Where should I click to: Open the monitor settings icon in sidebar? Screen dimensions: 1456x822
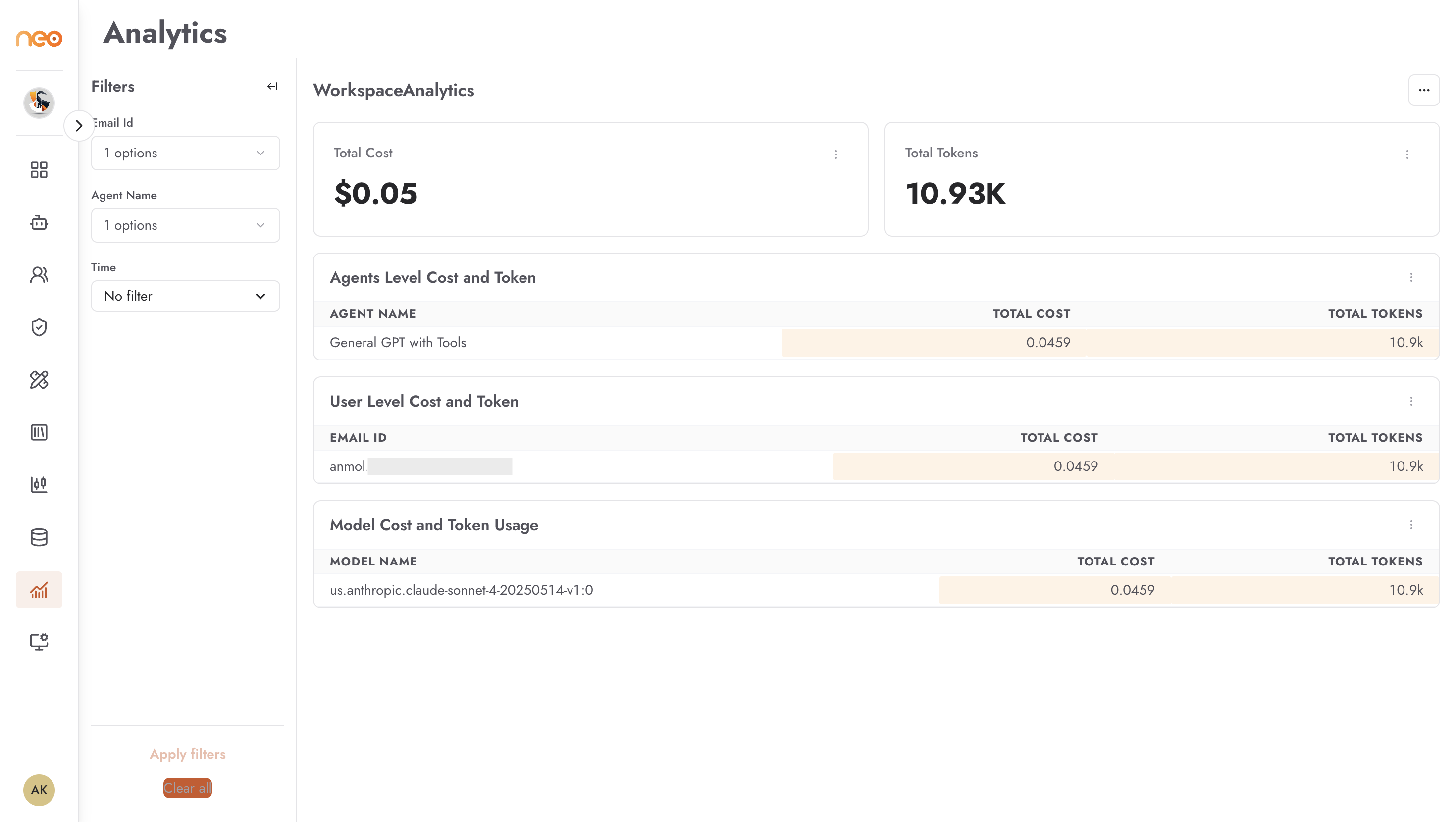click(x=39, y=642)
